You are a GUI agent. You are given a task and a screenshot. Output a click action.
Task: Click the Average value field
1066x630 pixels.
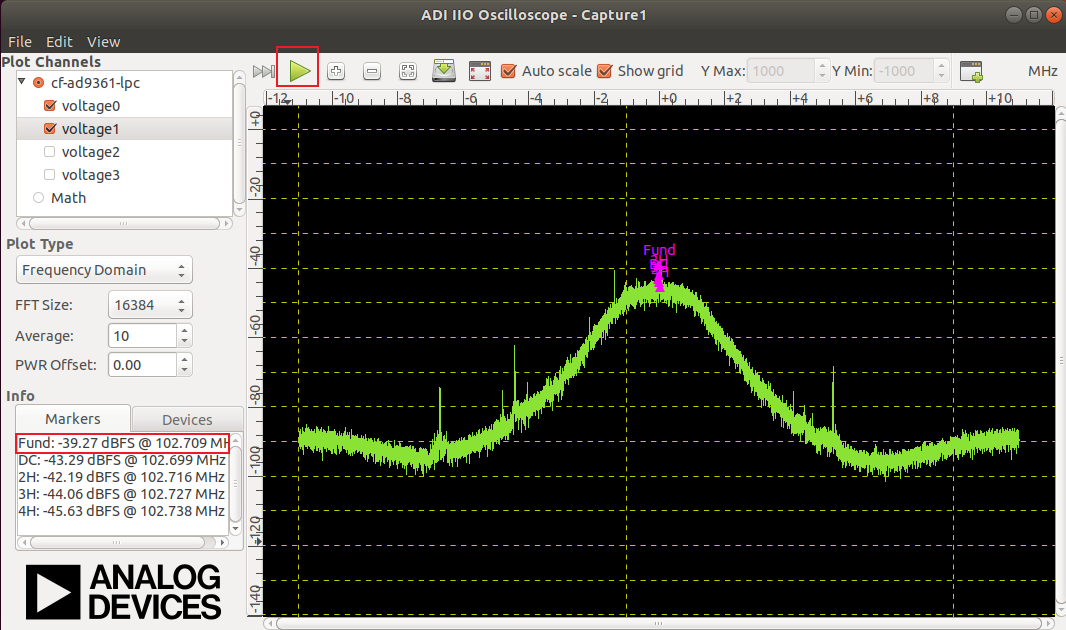(140, 336)
